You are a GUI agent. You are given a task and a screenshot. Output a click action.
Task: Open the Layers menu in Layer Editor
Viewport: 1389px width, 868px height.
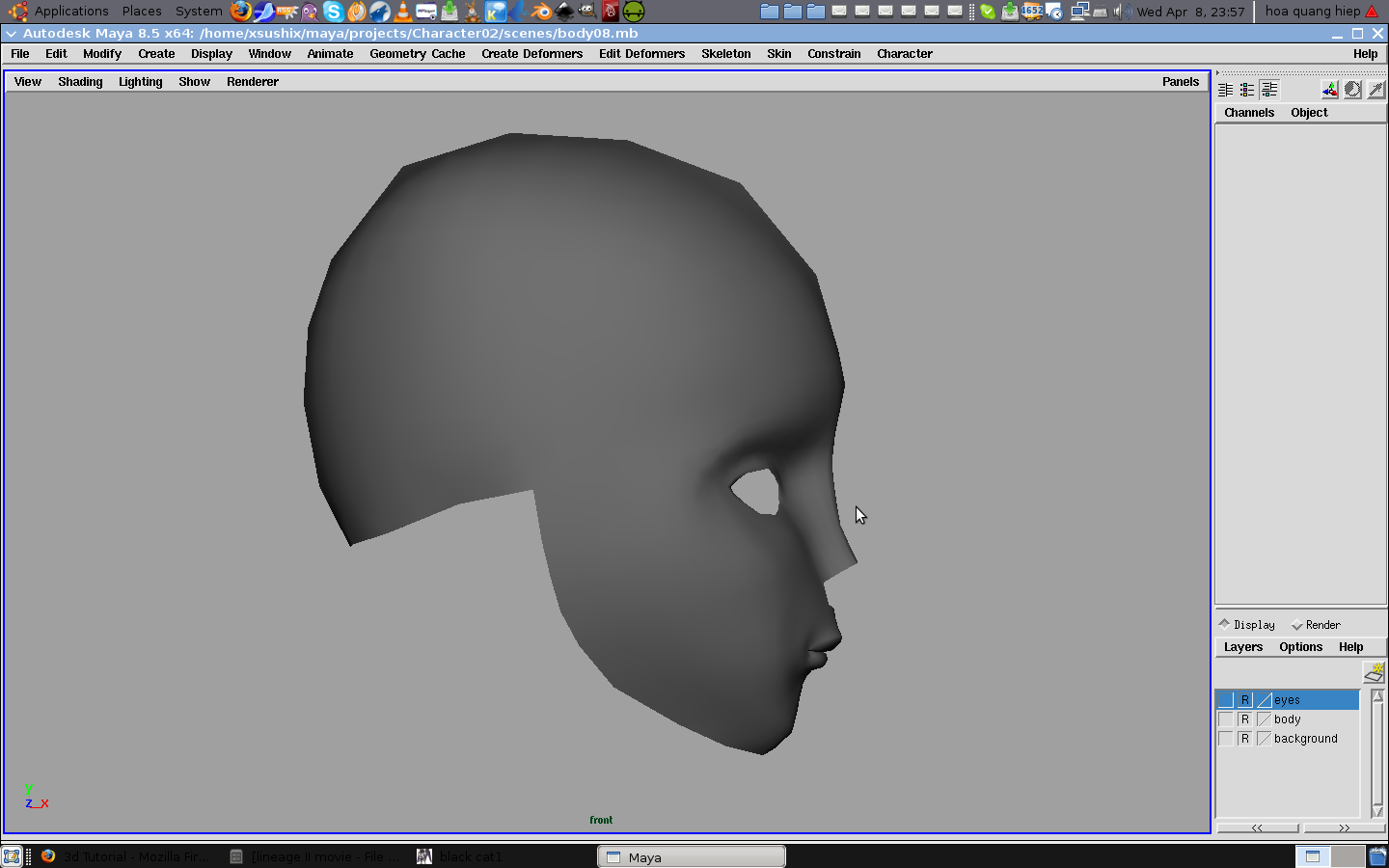coord(1242,647)
